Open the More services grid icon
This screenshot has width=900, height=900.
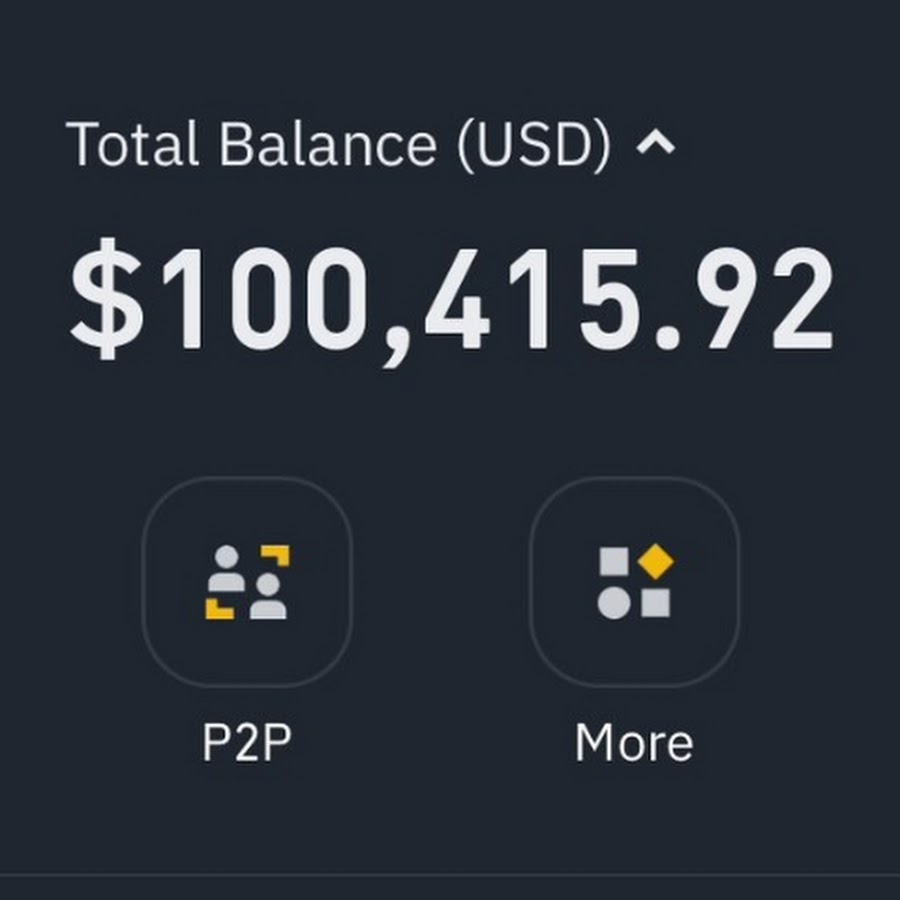point(635,581)
